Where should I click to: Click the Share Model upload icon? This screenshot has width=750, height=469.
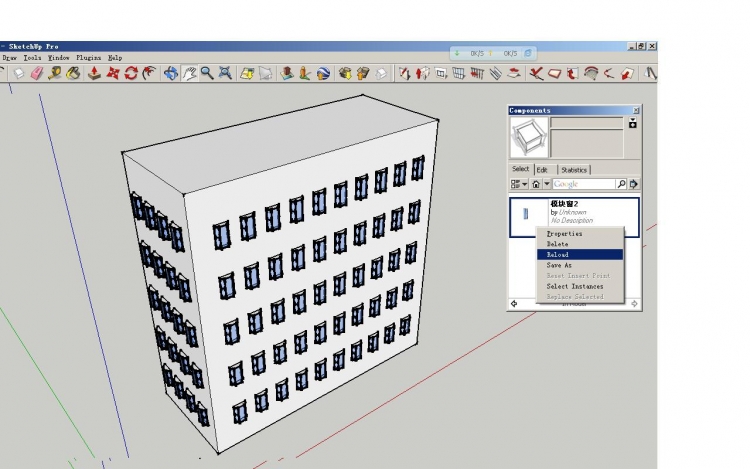coord(363,73)
